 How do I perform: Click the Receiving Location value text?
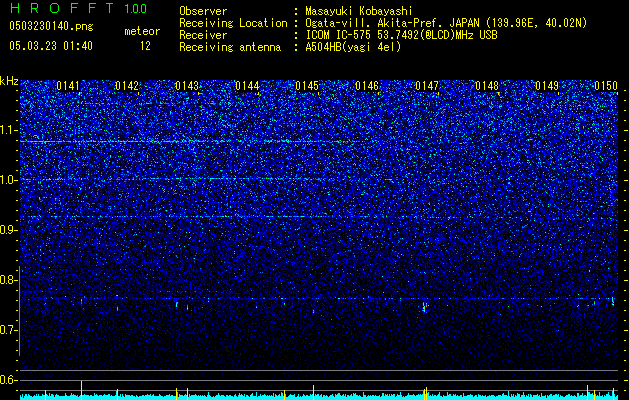click(446, 23)
